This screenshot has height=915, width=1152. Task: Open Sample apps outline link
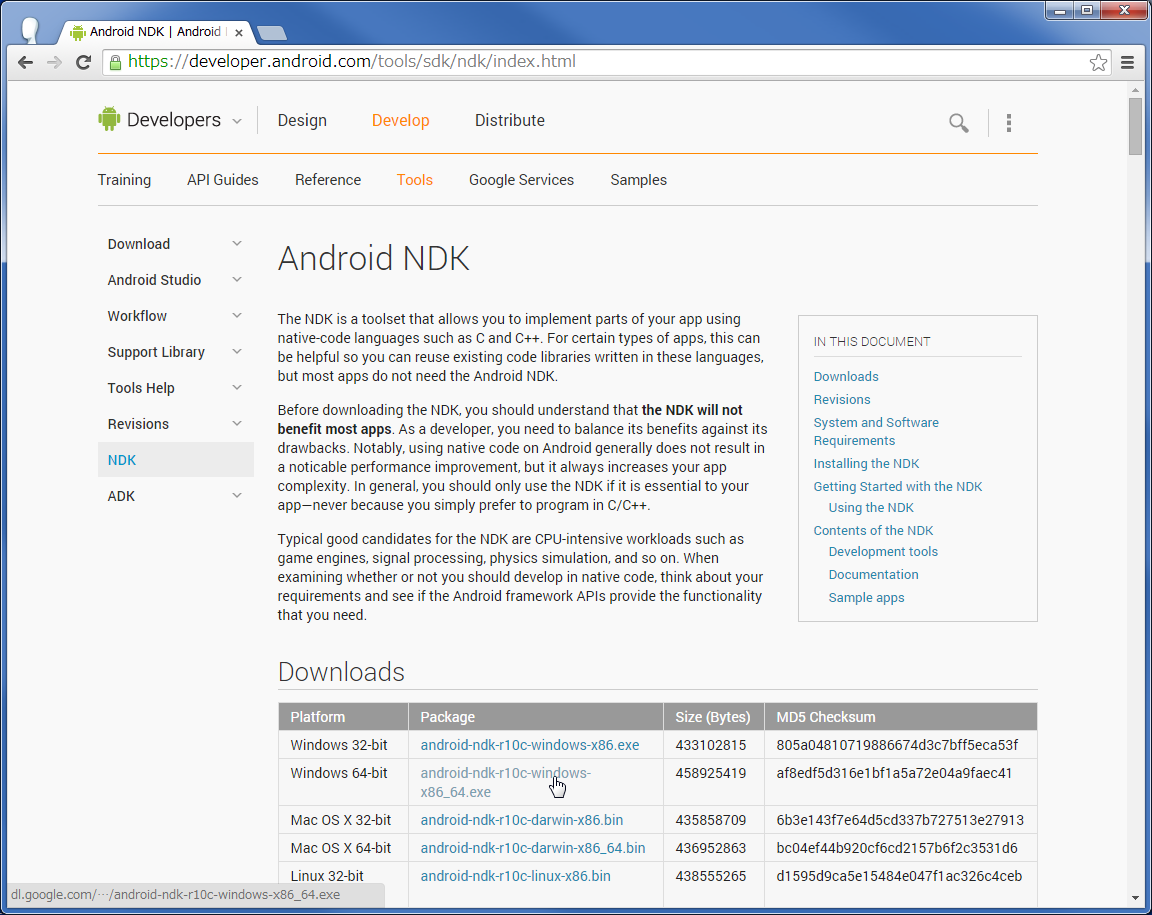pos(866,598)
